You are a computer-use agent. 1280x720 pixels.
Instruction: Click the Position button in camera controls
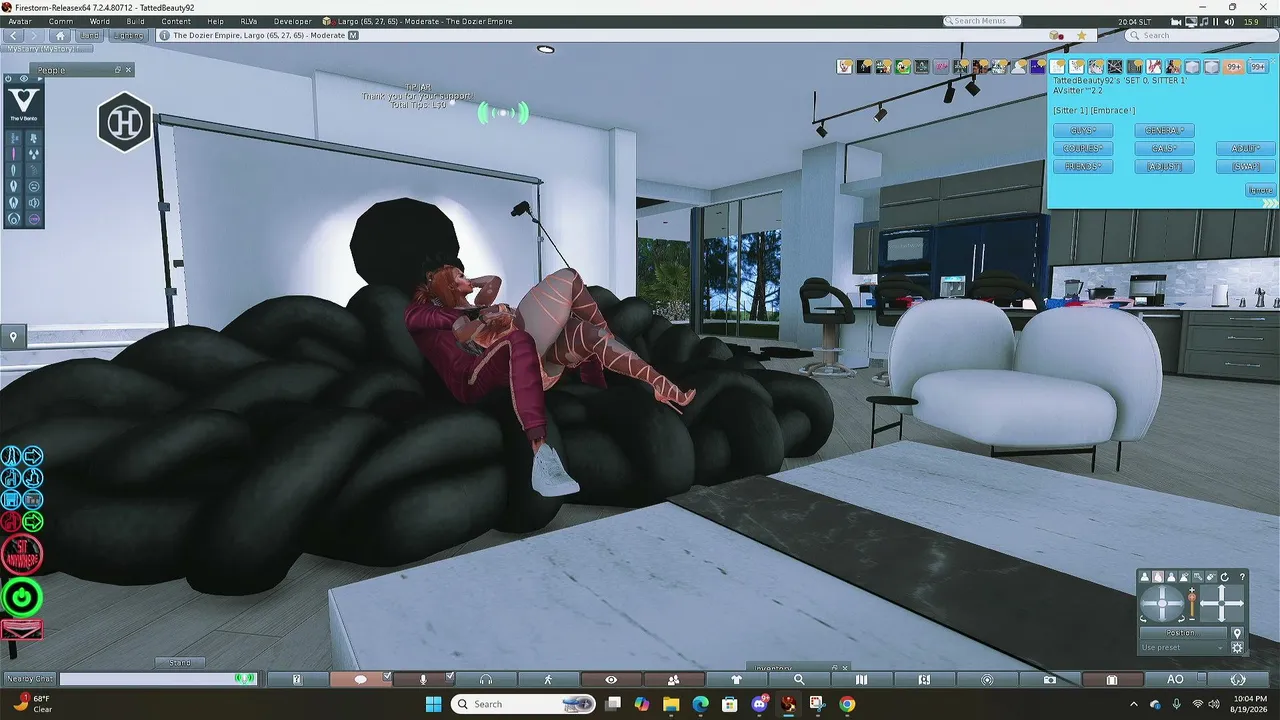(x=1183, y=633)
